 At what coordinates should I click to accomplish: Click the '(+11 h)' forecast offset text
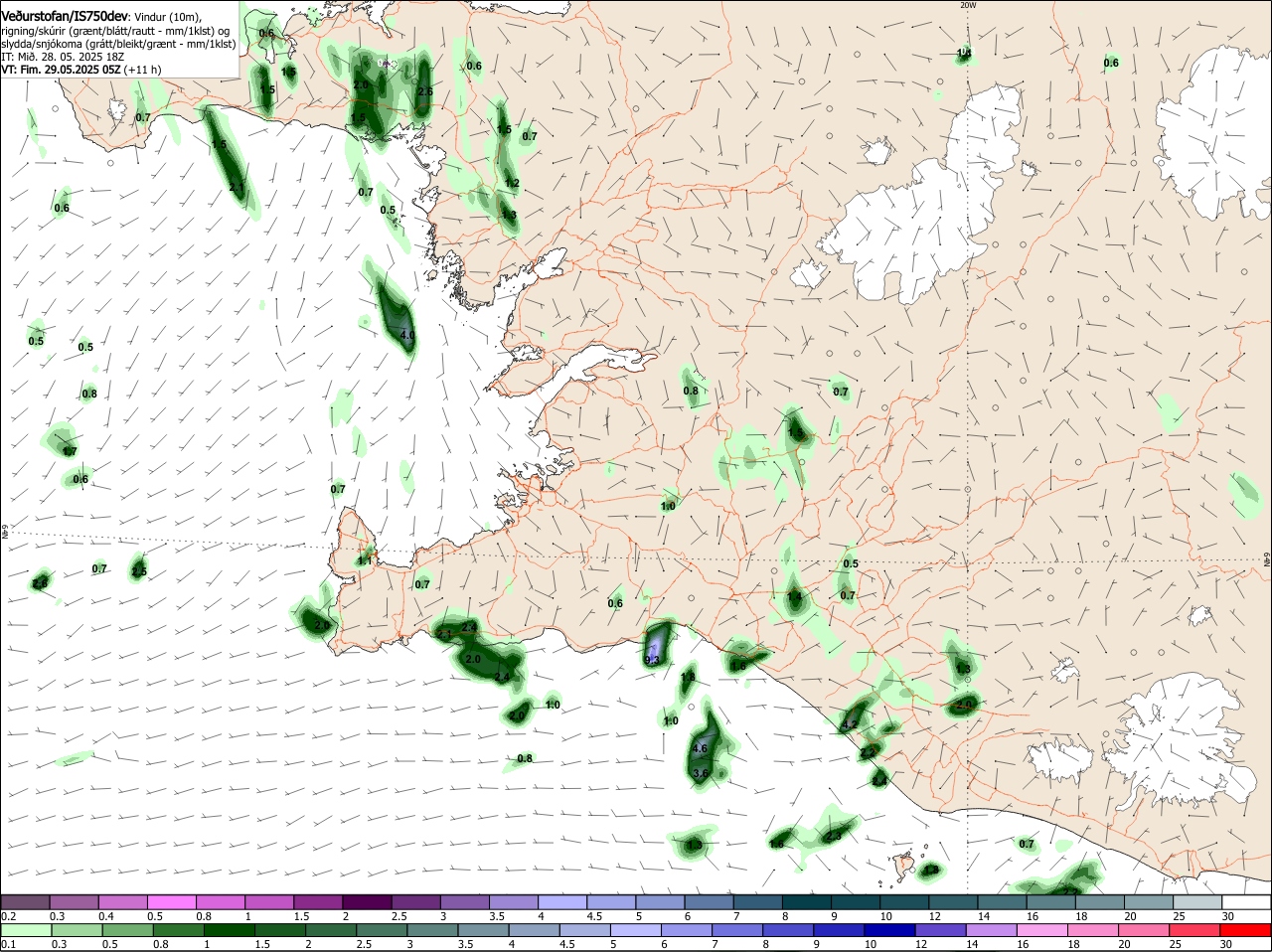tap(143, 70)
